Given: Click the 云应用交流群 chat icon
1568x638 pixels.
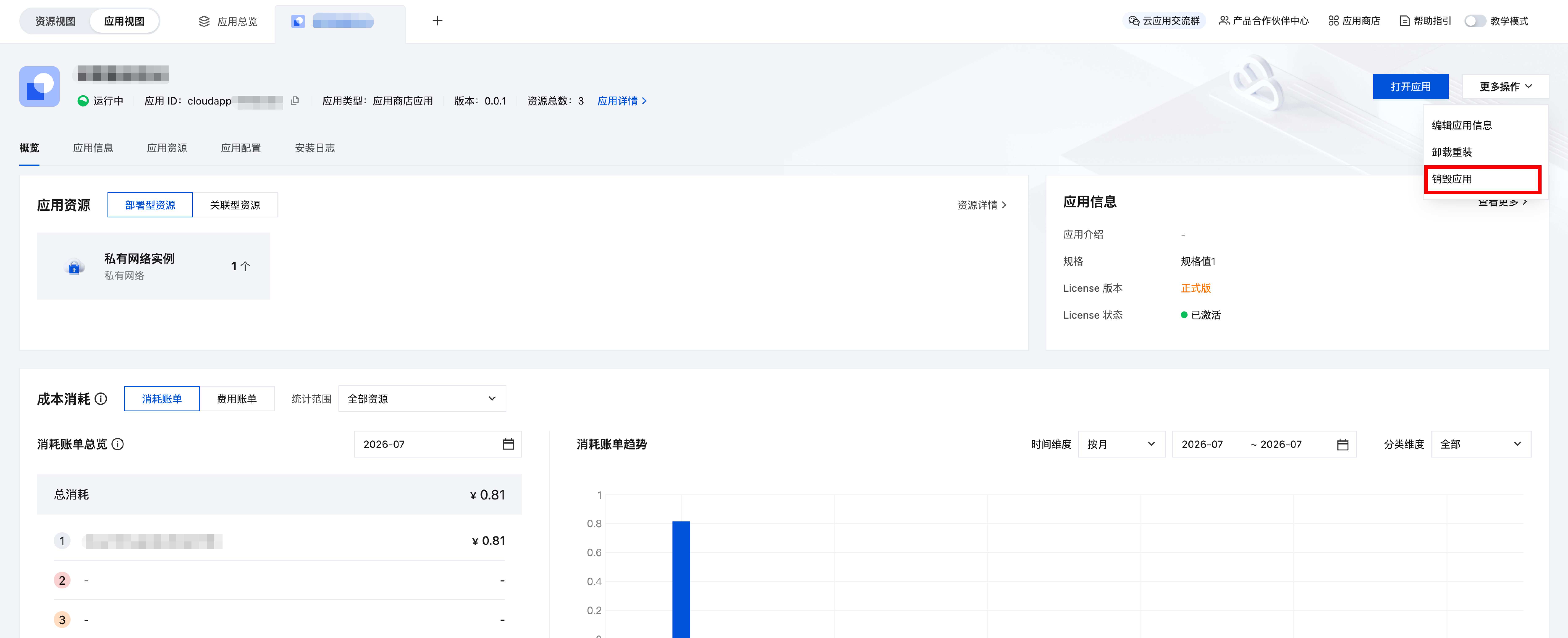Looking at the screenshot, I should click(1133, 21).
